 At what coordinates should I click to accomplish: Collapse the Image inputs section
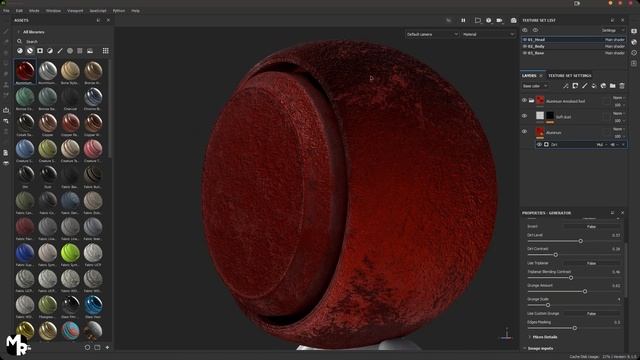click(x=540, y=348)
